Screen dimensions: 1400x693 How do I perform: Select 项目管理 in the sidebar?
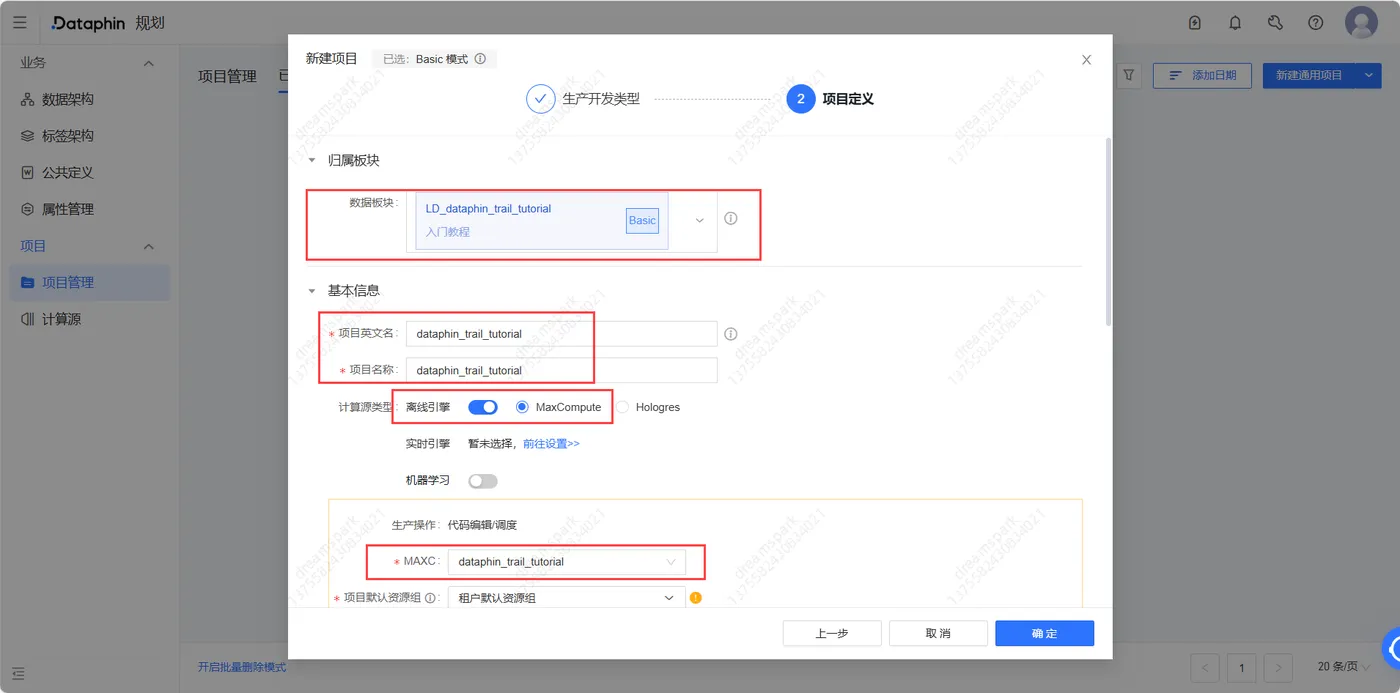pos(88,282)
